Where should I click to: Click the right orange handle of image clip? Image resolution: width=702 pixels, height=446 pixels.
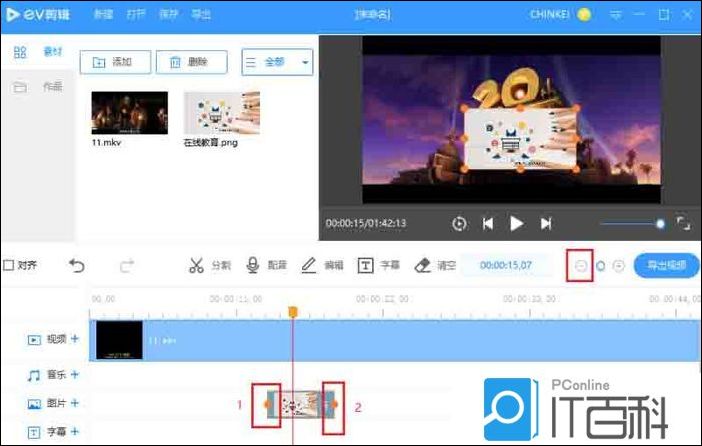[x=334, y=404]
